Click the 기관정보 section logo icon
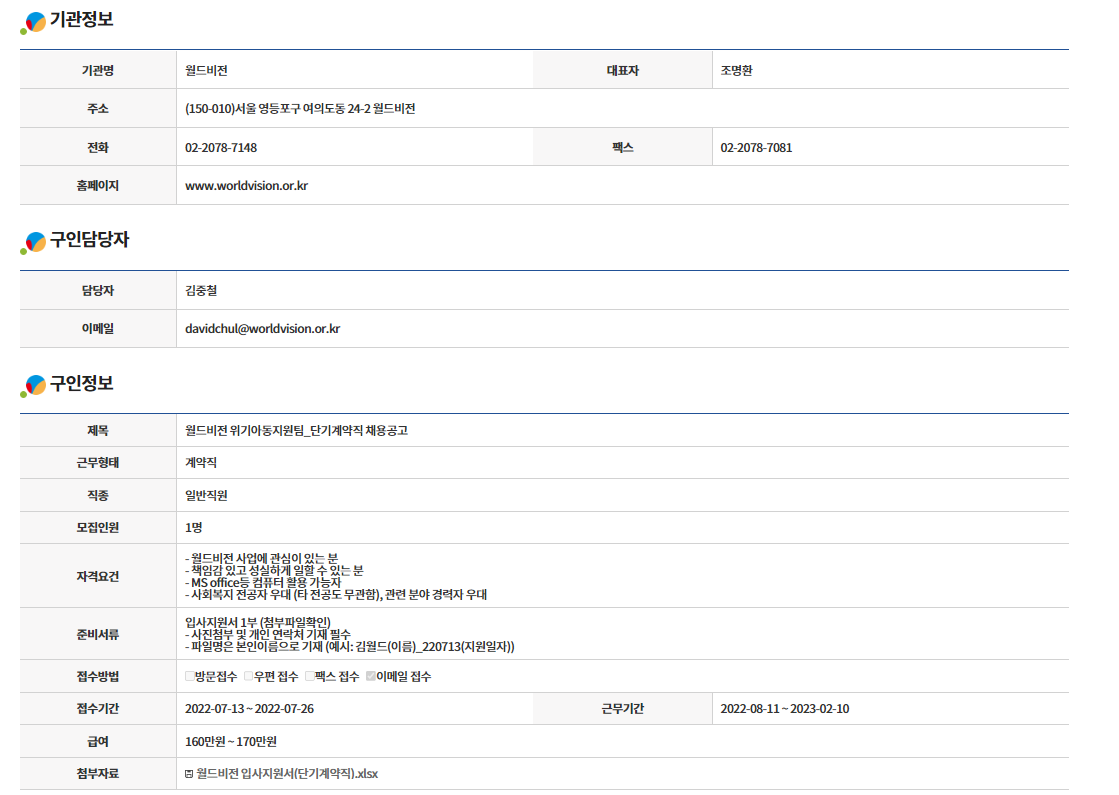 click(33, 22)
